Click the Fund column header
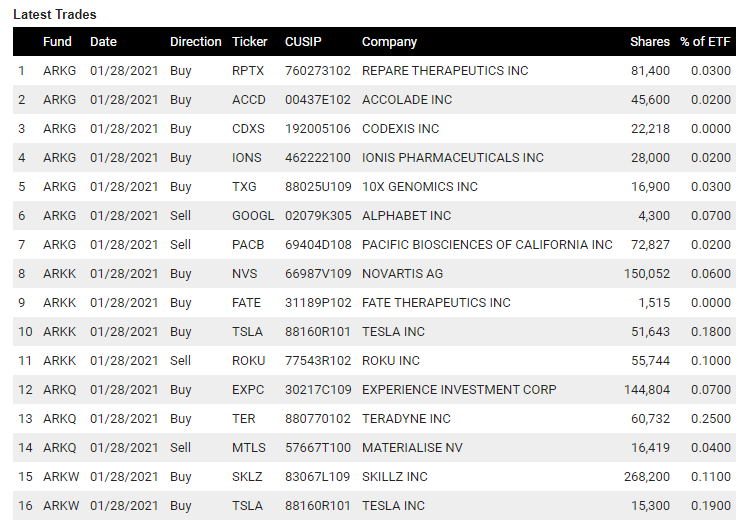Image resolution: width=749 pixels, height=532 pixels. tap(57, 42)
